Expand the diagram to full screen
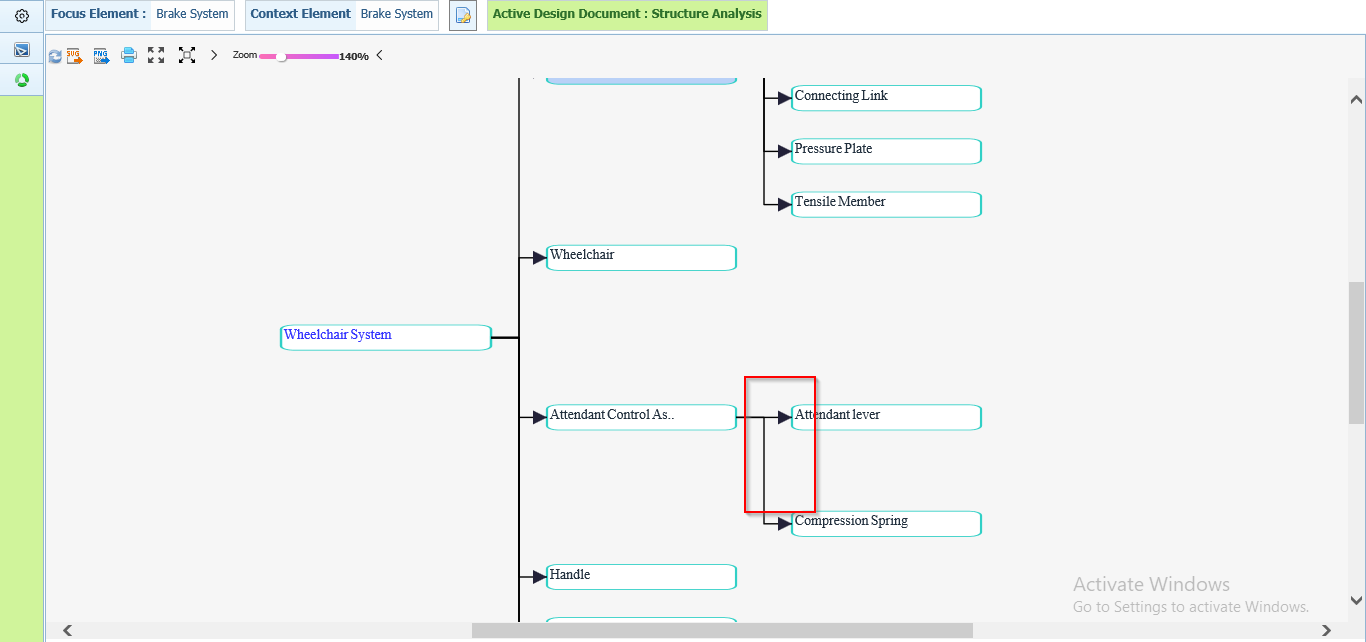The width and height of the screenshot is (1366, 642). click(x=156, y=56)
